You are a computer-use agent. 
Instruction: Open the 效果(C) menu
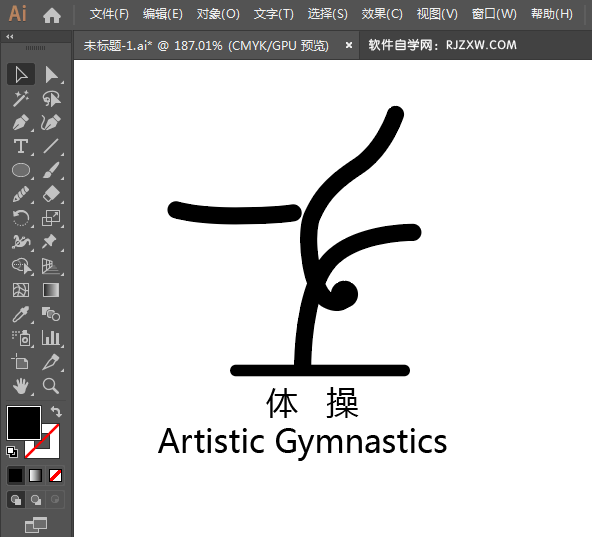tap(382, 14)
